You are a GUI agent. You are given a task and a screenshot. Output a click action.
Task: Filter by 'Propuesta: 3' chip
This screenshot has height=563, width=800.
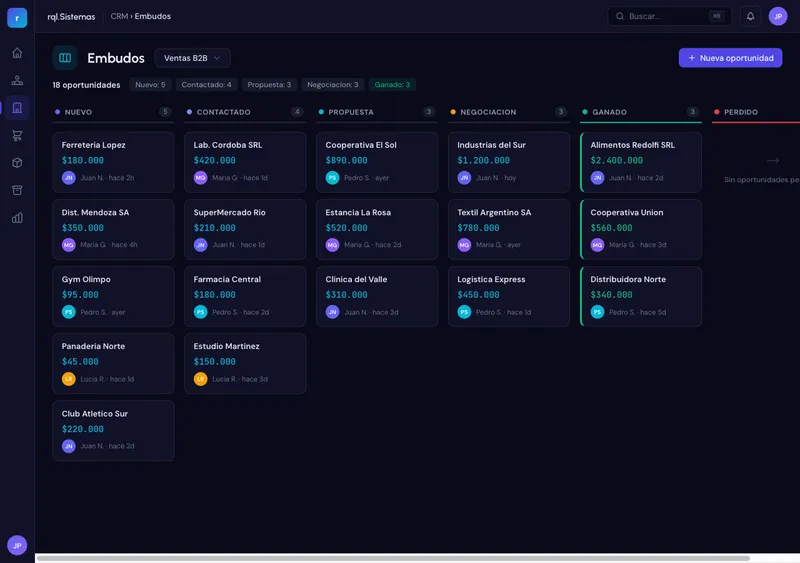[x=269, y=85]
